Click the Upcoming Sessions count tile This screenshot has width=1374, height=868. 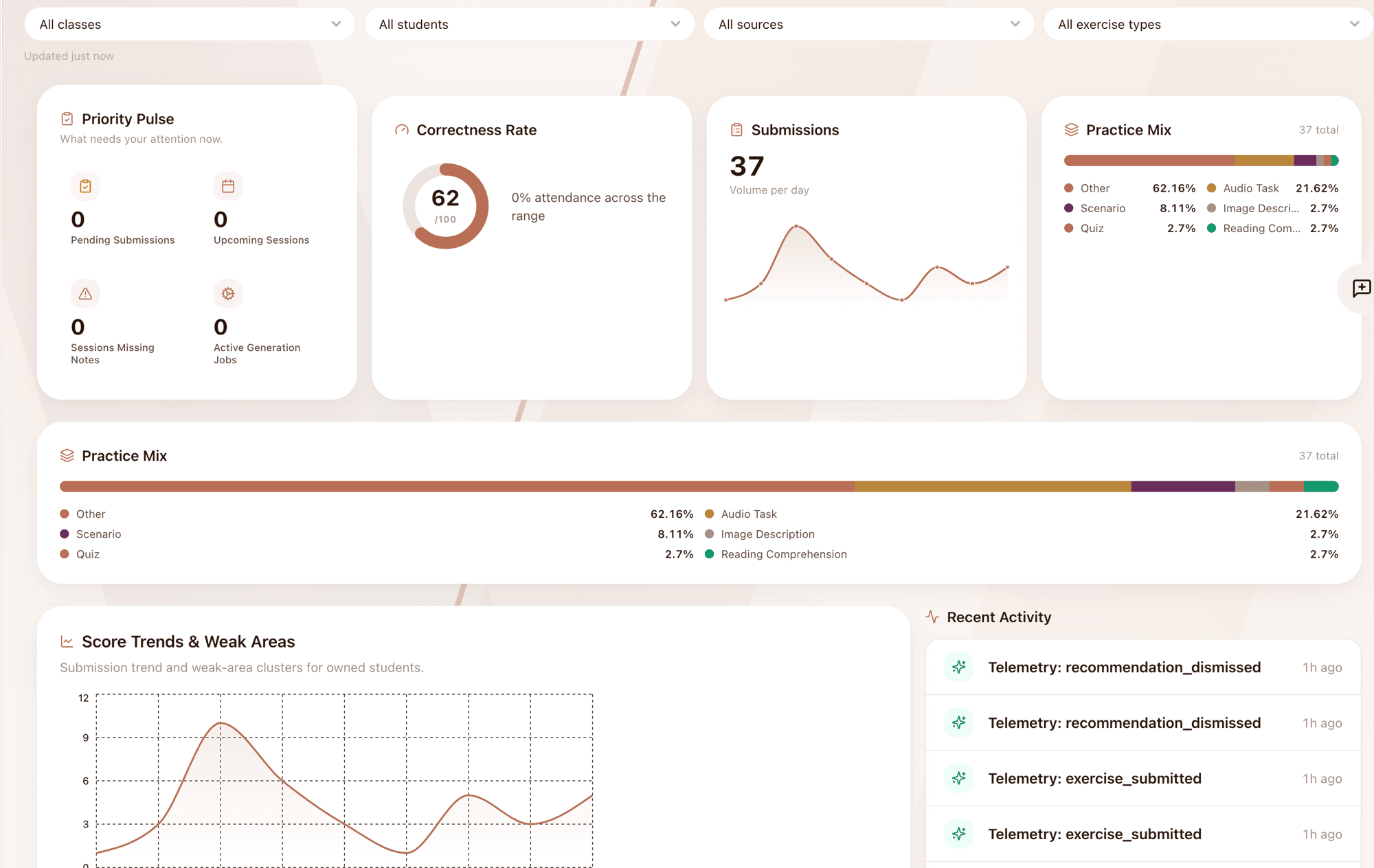262,209
